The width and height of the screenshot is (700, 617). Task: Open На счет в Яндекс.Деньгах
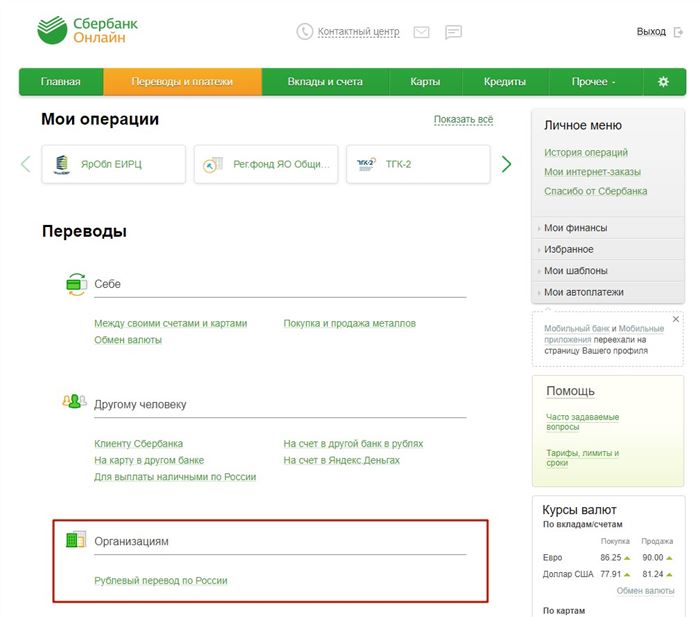[342, 460]
